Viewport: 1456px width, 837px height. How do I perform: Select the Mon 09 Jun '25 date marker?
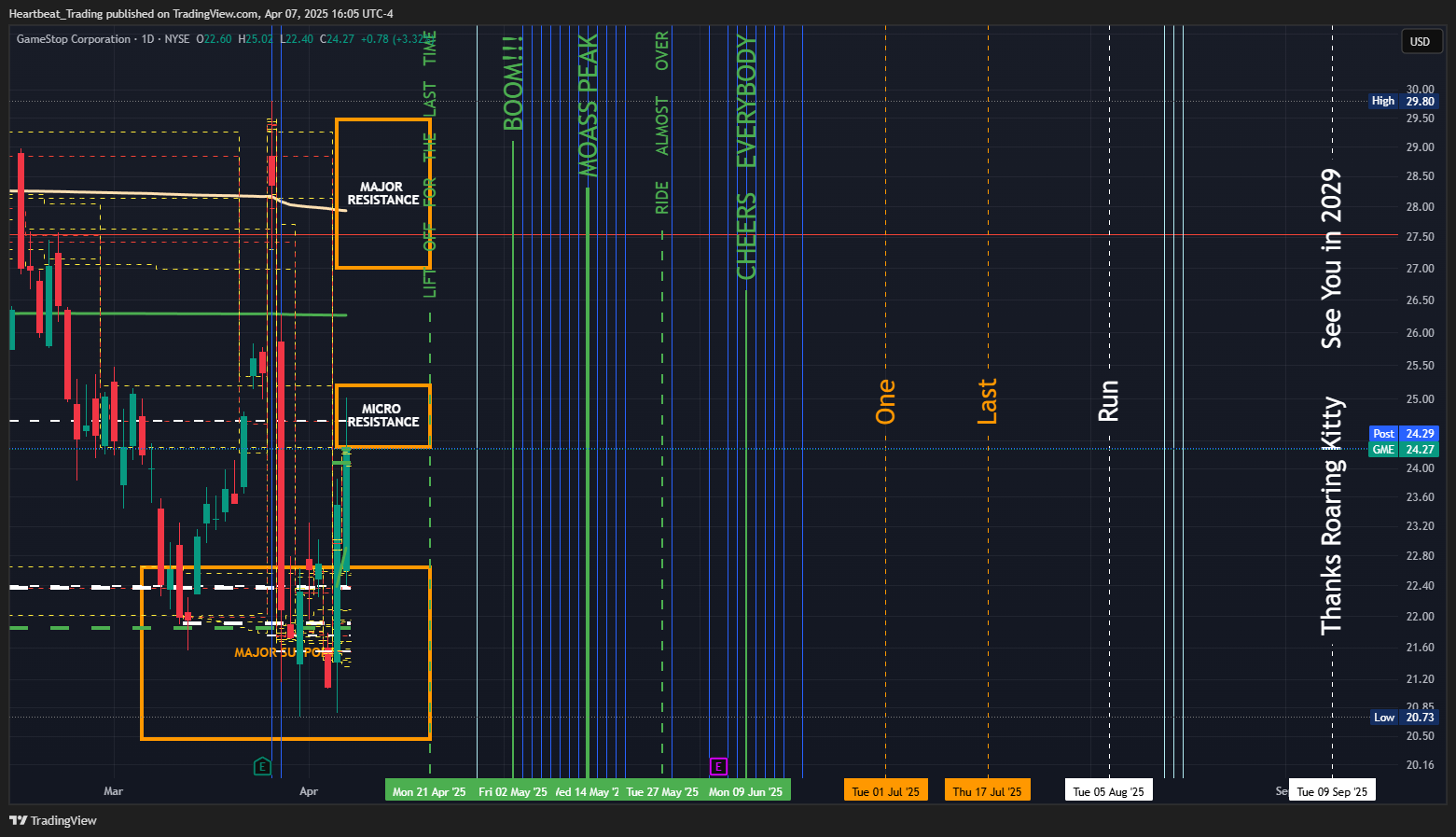pos(746,791)
